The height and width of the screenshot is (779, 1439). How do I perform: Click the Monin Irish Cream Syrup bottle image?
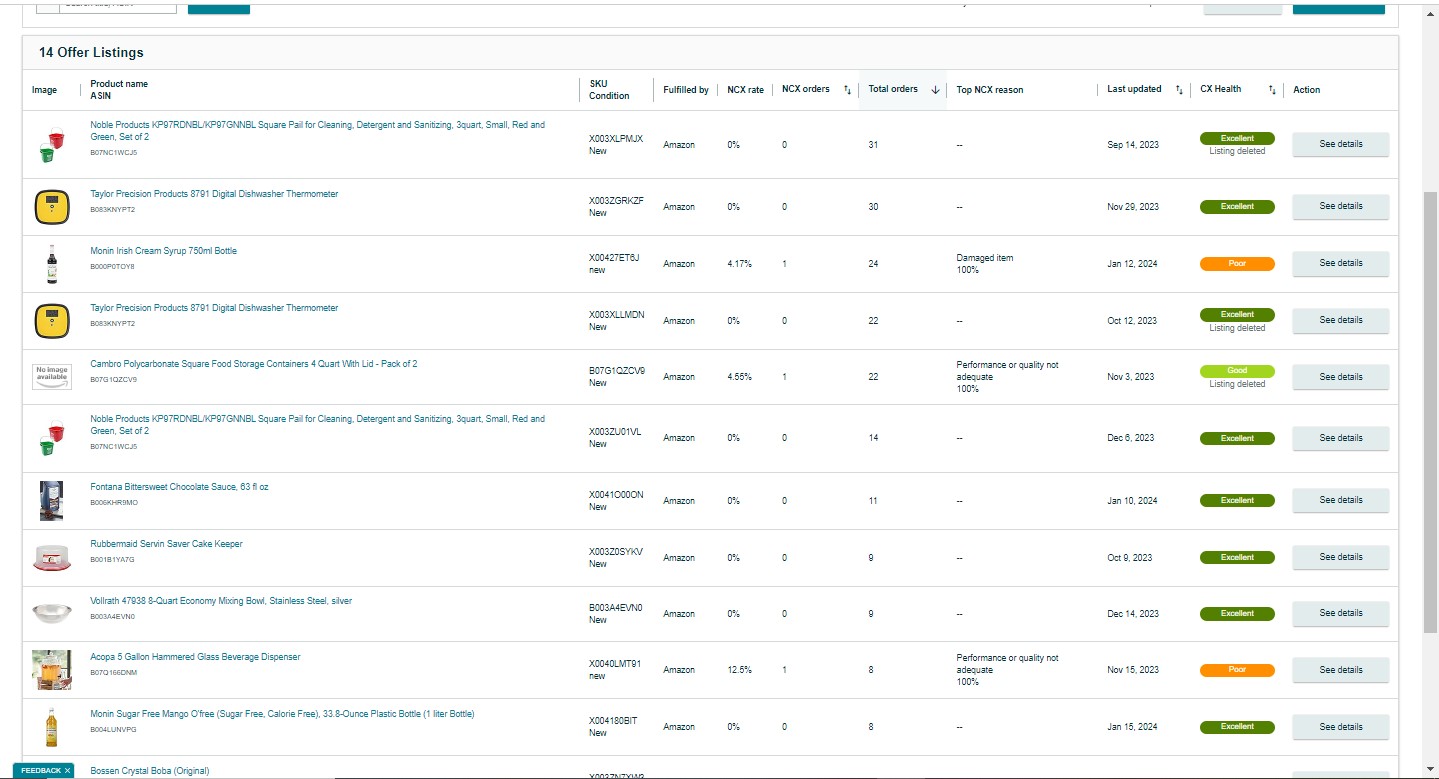coord(52,264)
